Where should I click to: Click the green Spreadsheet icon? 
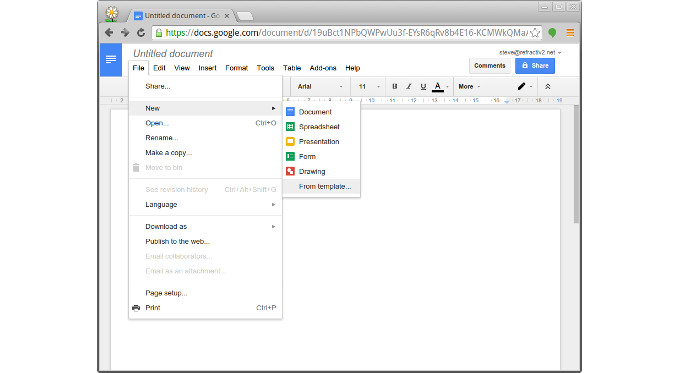click(x=290, y=127)
